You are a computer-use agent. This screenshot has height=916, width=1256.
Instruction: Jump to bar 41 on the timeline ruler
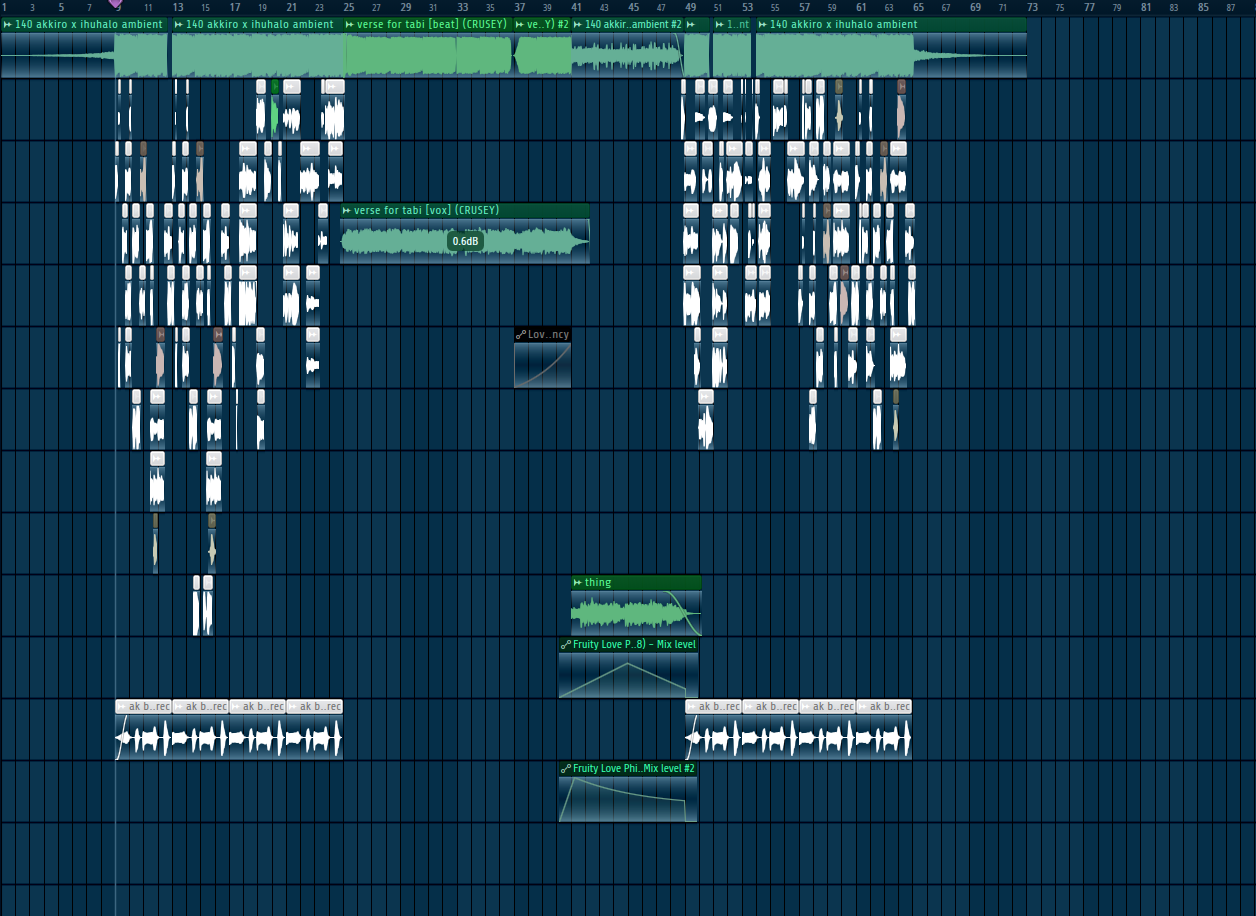(577, 7)
